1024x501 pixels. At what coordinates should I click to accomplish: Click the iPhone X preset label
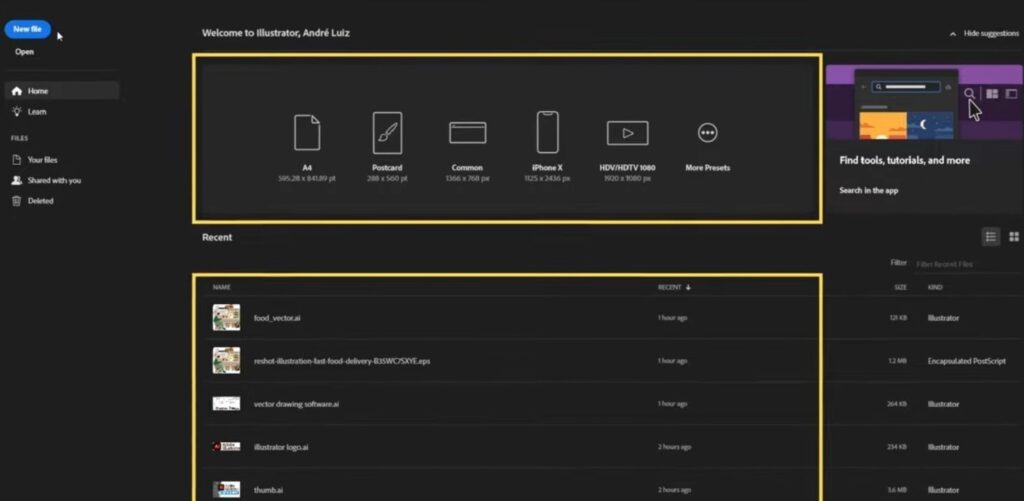click(547, 168)
